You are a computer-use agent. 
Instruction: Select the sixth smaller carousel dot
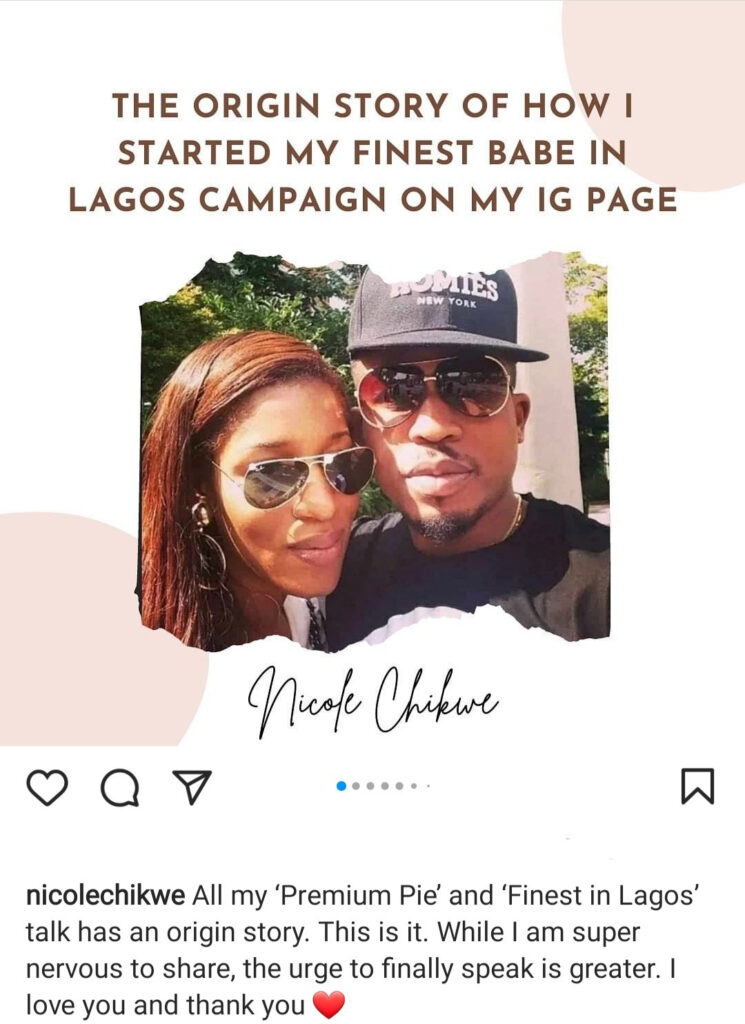pos(413,786)
